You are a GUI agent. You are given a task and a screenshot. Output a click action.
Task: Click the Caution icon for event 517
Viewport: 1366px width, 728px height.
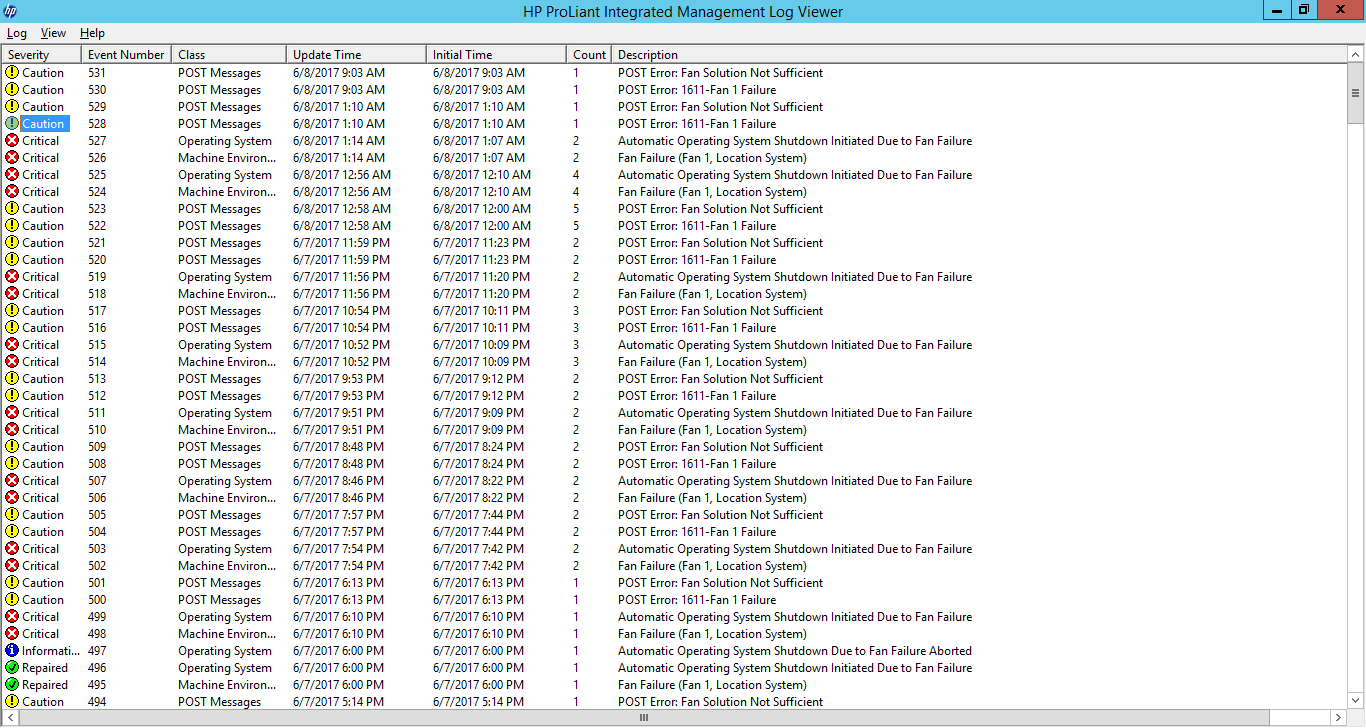coord(12,311)
